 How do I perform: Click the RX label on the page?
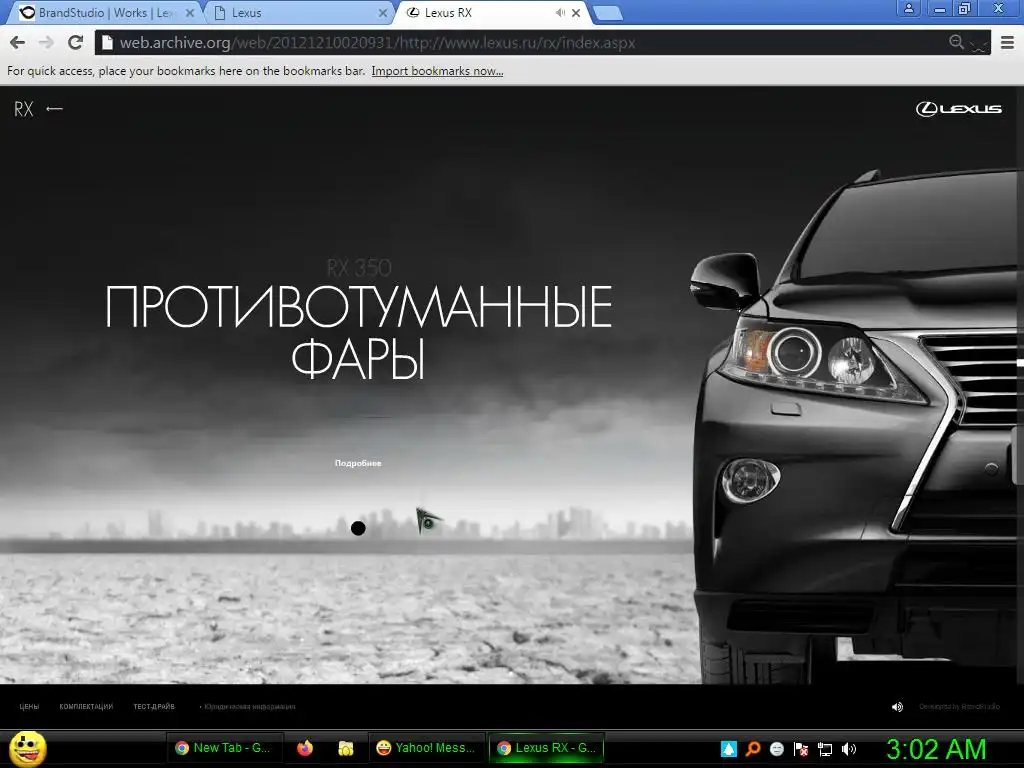24,109
